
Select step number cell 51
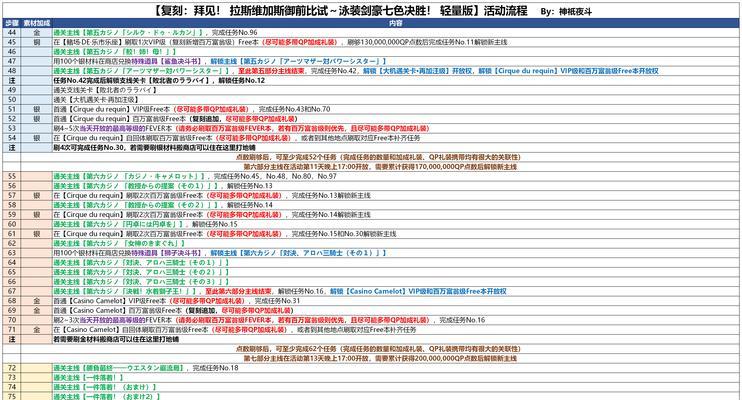pyautogui.click(x=11, y=109)
